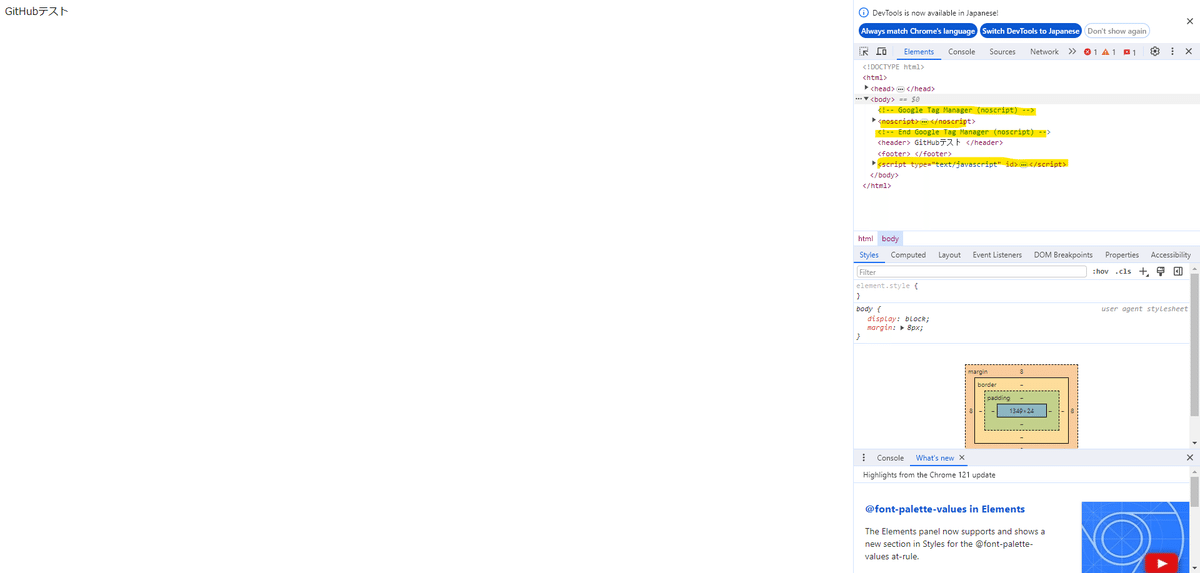Open DevTools settings gear
The height and width of the screenshot is (573, 1200).
(x=1155, y=51)
